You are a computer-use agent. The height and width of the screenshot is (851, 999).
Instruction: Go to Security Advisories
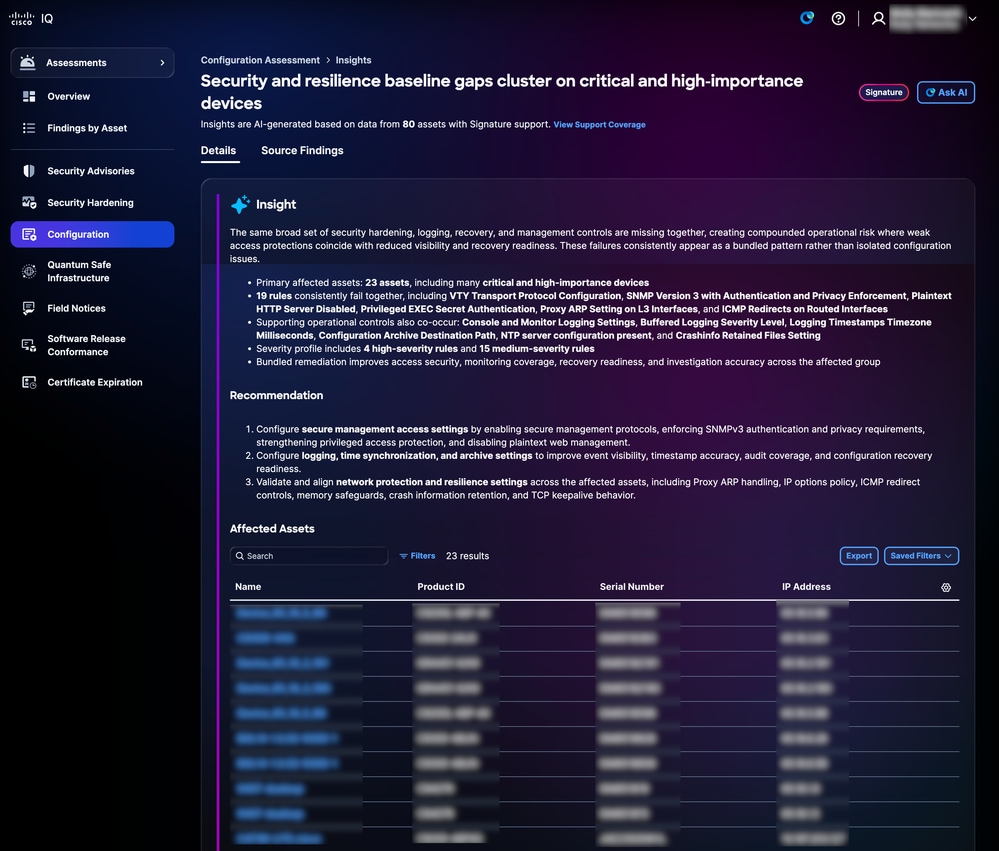(90, 171)
